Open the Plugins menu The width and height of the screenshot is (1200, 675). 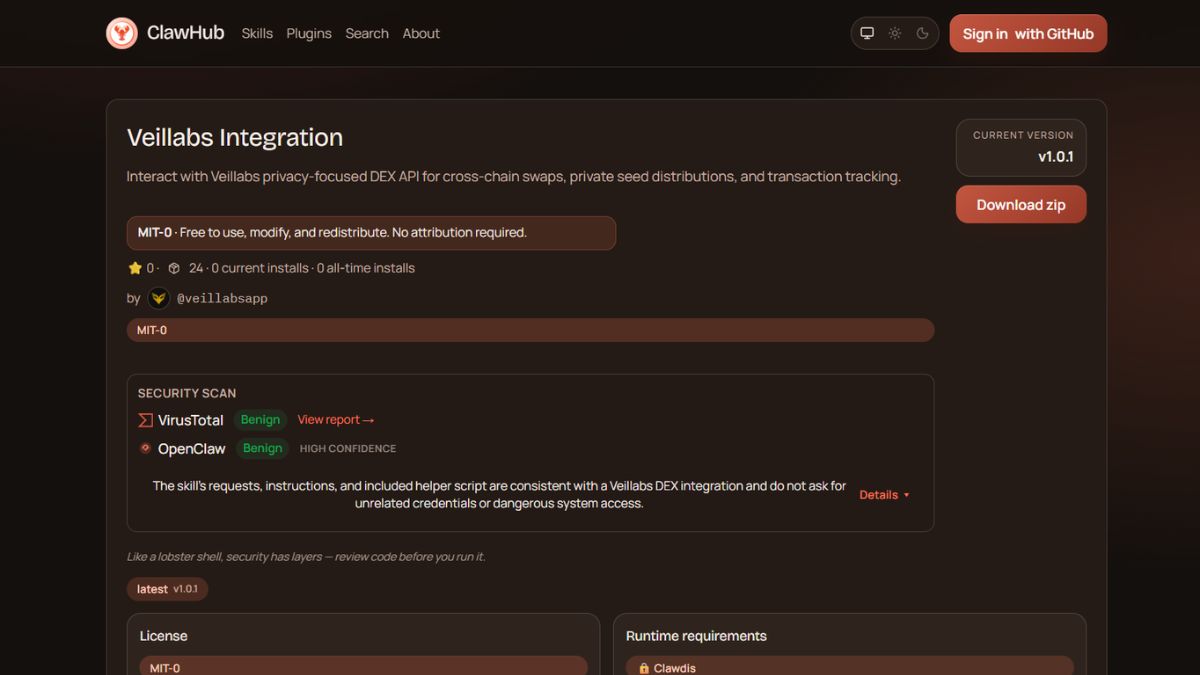pyautogui.click(x=309, y=33)
